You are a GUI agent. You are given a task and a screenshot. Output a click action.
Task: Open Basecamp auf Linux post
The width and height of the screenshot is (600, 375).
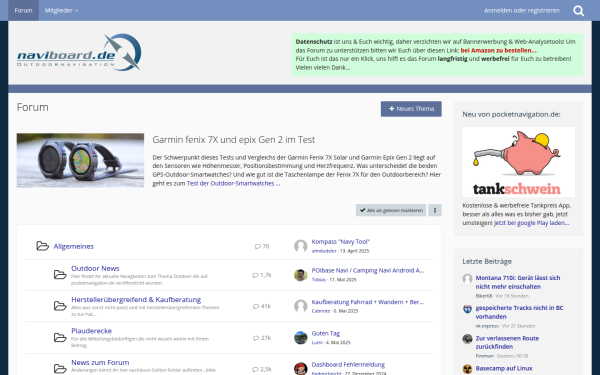coord(504,368)
